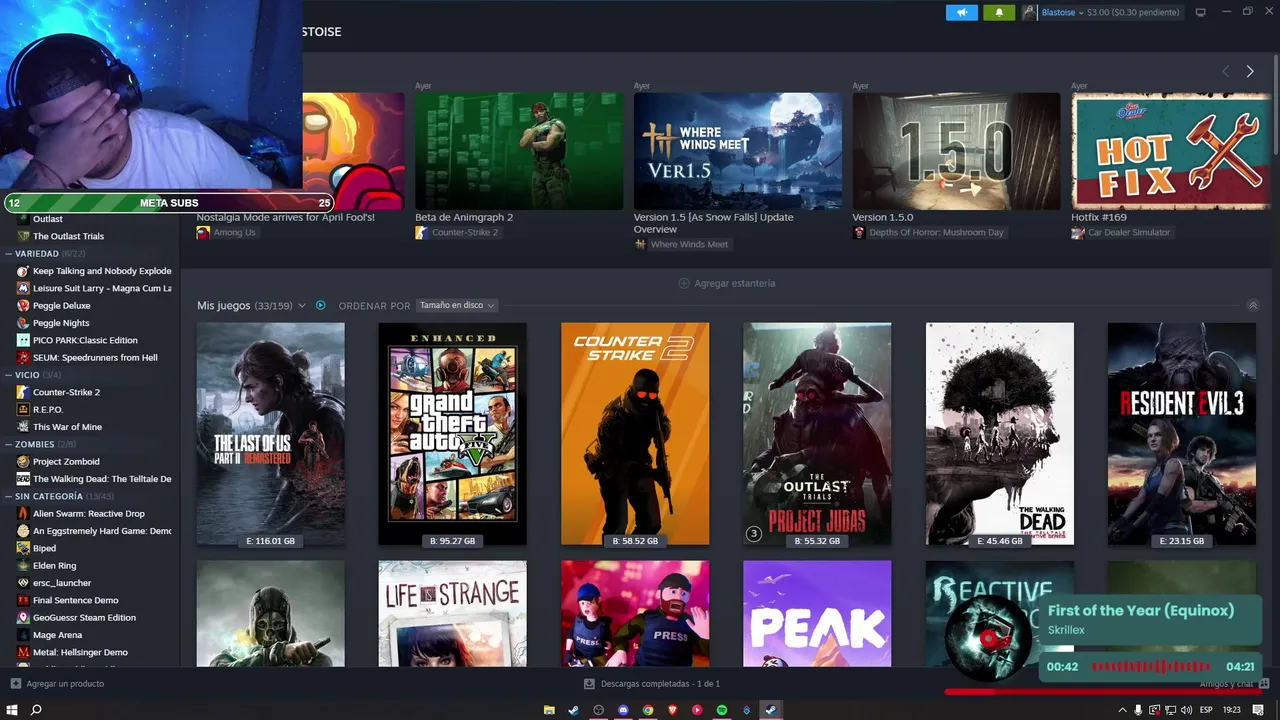This screenshot has width=1280, height=720.
Task: Seek in the Skrillex track waveform bar
Action: 1151,667
